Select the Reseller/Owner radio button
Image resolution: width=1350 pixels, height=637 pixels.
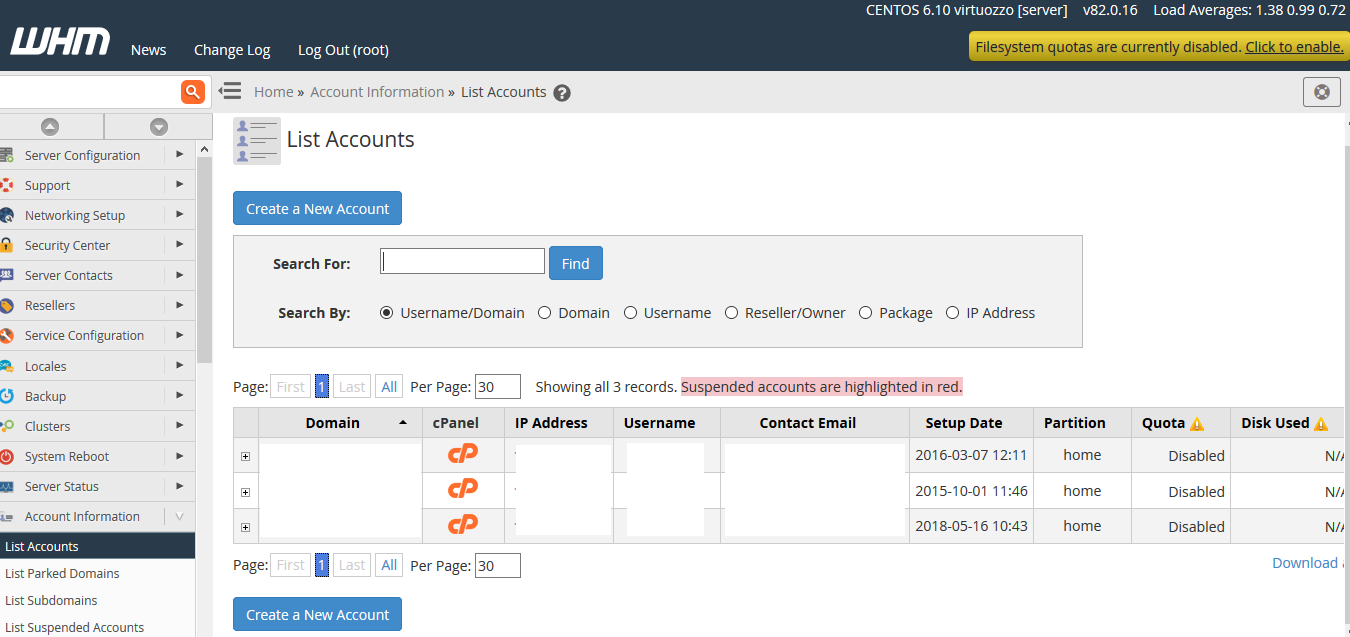[732, 313]
